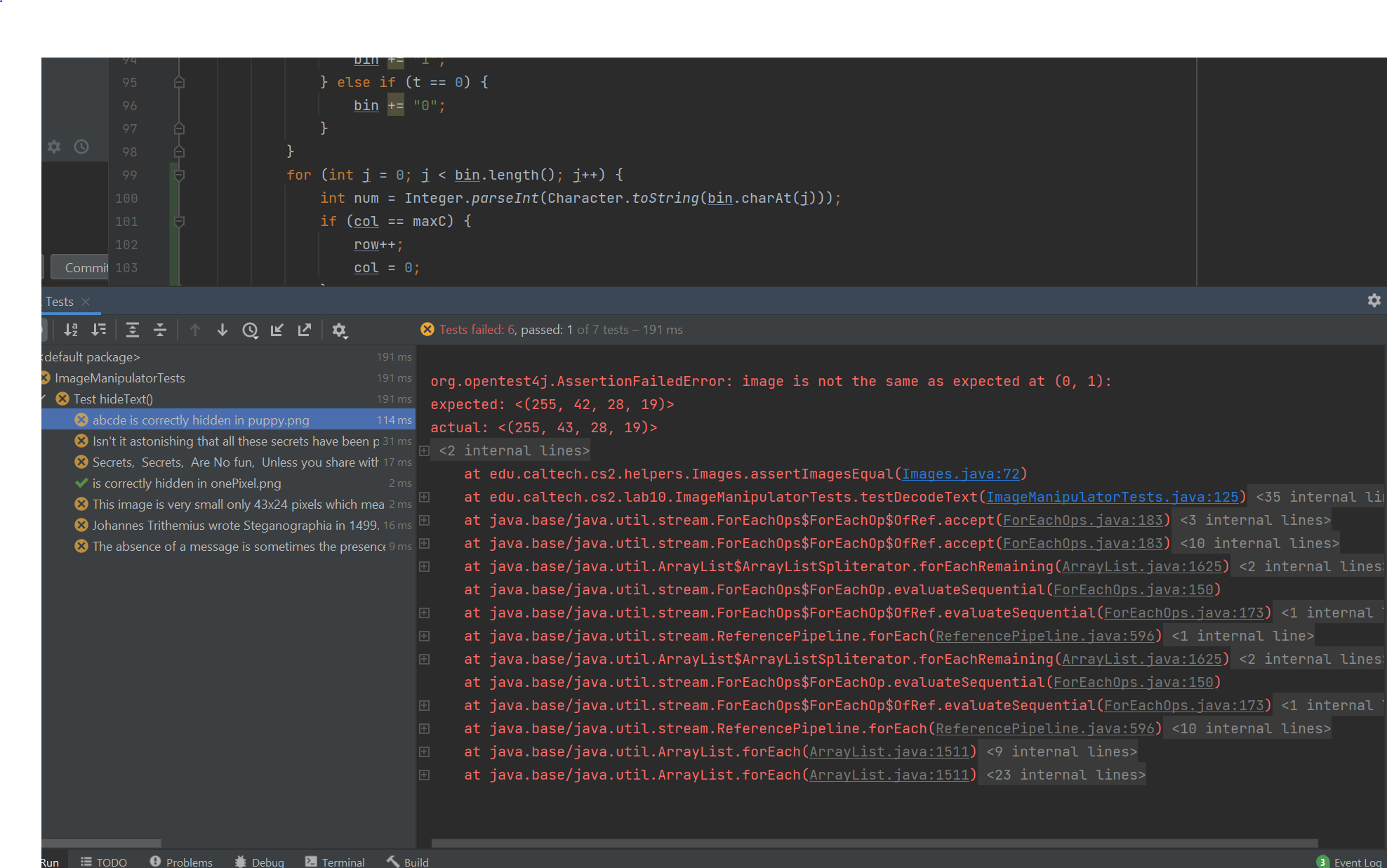Image resolution: width=1387 pixels, height=868 pixels.
Task: Expand the '2 internal lines' fold
Action: [425, 450]
